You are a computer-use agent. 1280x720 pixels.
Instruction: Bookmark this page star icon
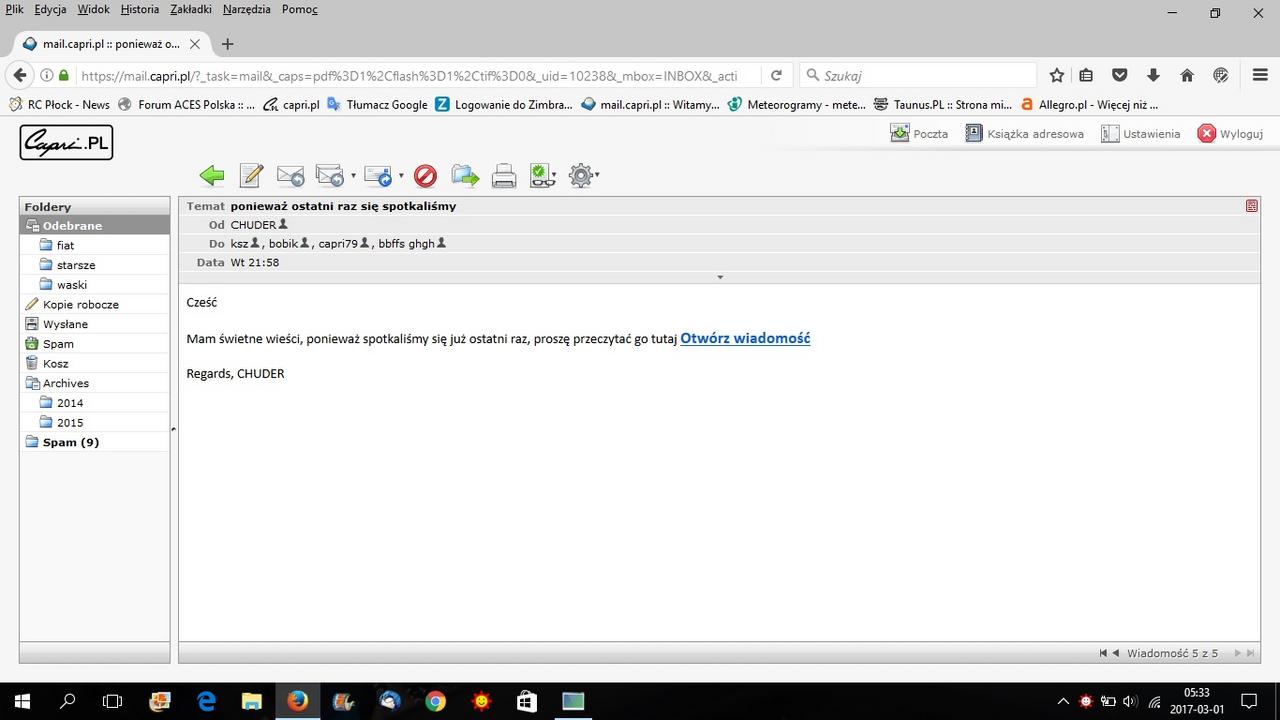pos(1057,75)
